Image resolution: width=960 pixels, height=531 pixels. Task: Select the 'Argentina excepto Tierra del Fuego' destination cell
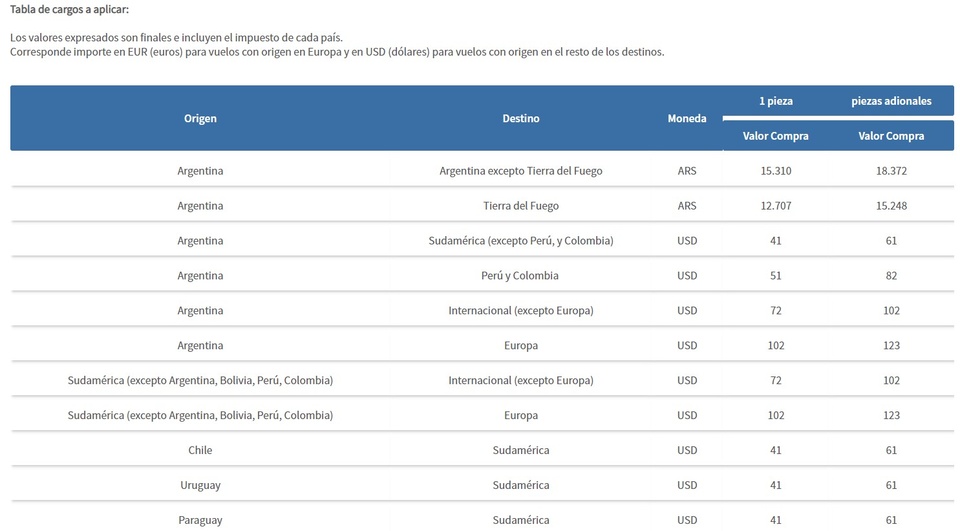click(521, 171)
